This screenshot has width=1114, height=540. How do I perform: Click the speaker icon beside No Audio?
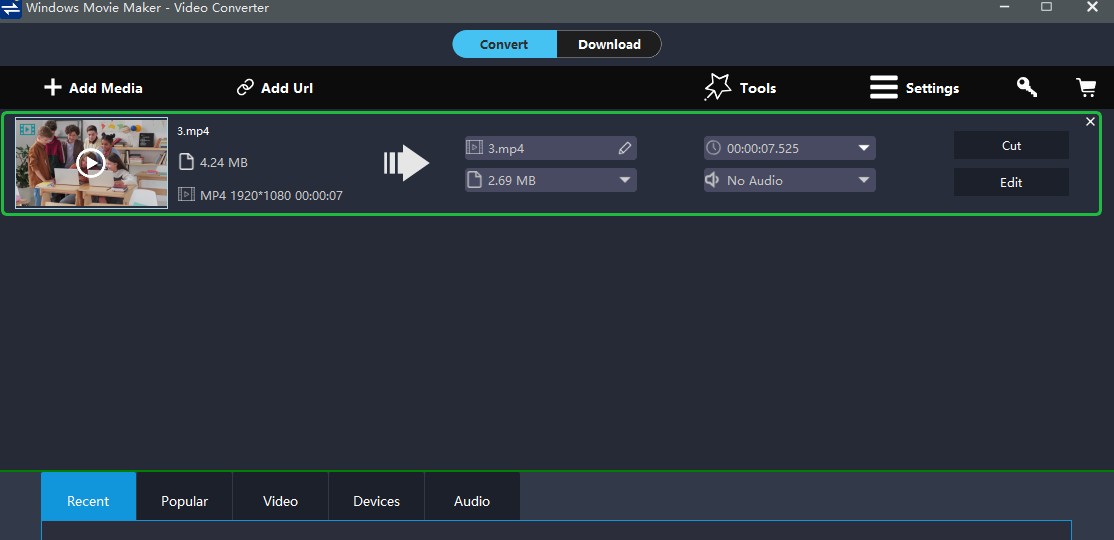[713, 180]
